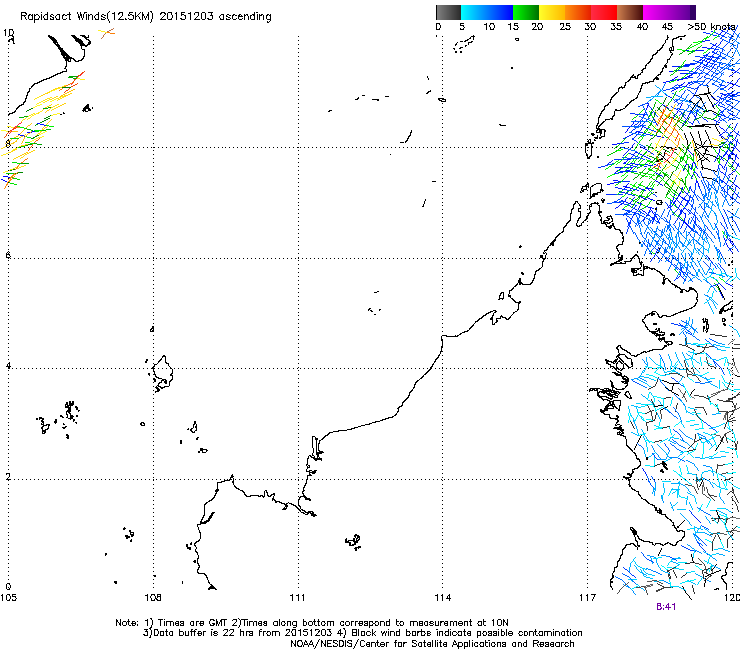This screenshot has height=650, width=740.
Task: Click the '105' longitude axis label
Action: click(x=8, y=598)
